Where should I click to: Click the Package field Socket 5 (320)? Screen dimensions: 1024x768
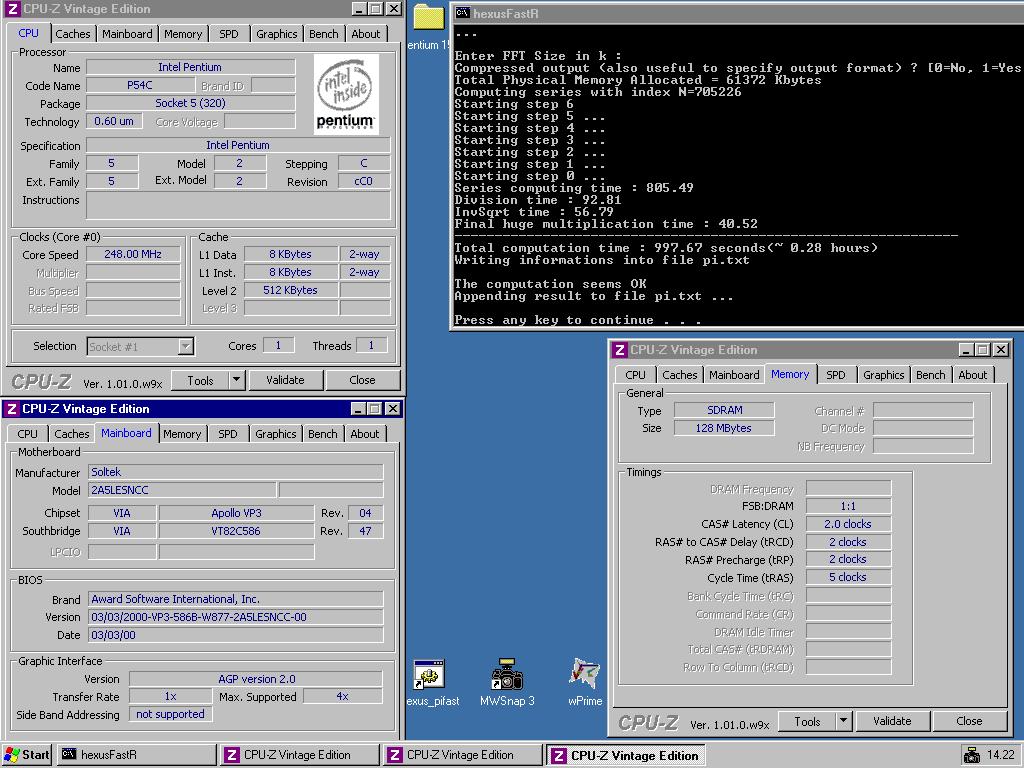click(x=191, y=103)
